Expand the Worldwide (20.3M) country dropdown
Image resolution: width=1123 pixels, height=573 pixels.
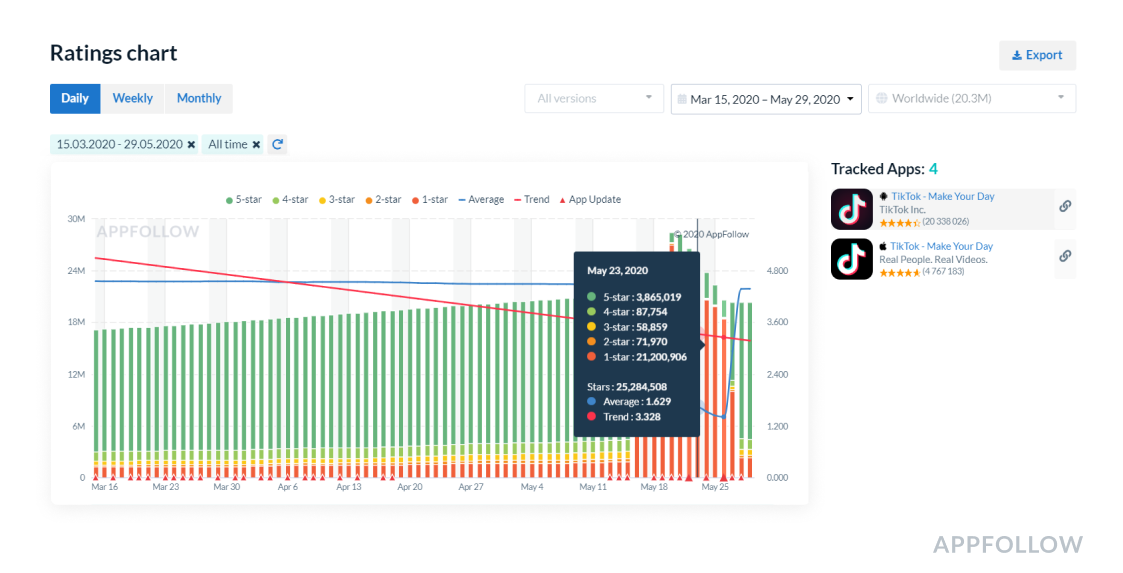click(x=971, y=99)
